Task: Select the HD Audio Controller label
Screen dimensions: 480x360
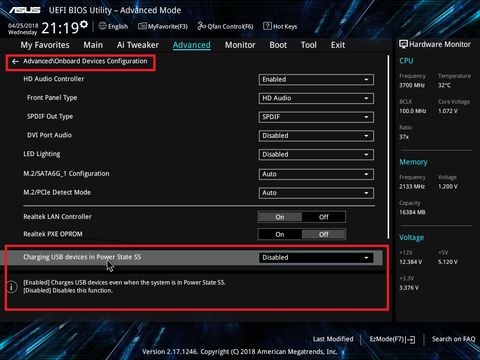Action: [54, 79]
